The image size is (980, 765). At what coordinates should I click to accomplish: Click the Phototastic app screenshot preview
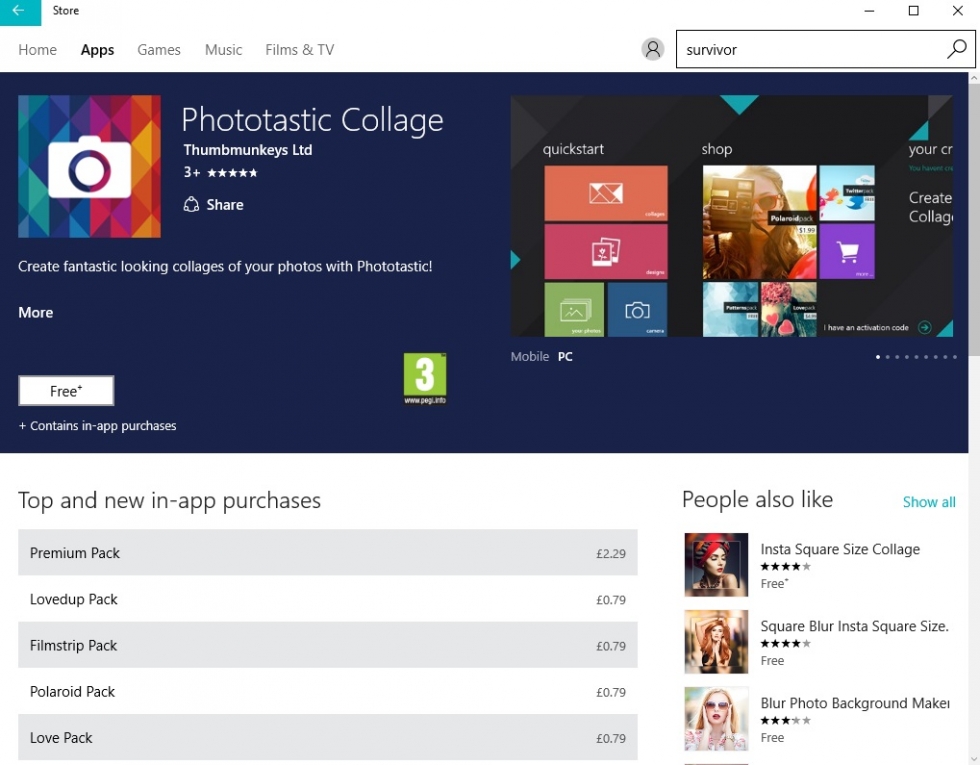(x=732, y=216)
